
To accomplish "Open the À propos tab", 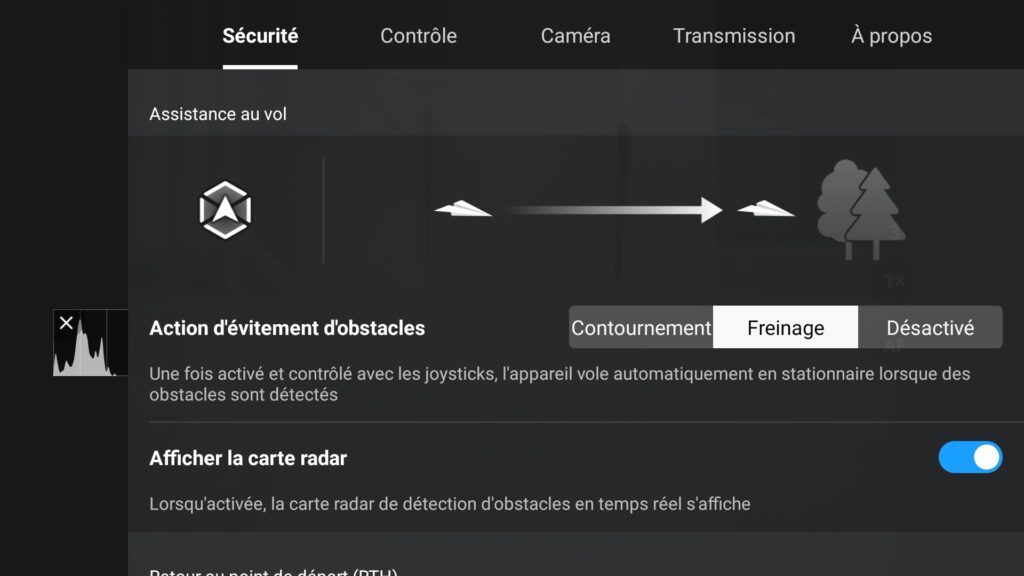I will [891, 36].
